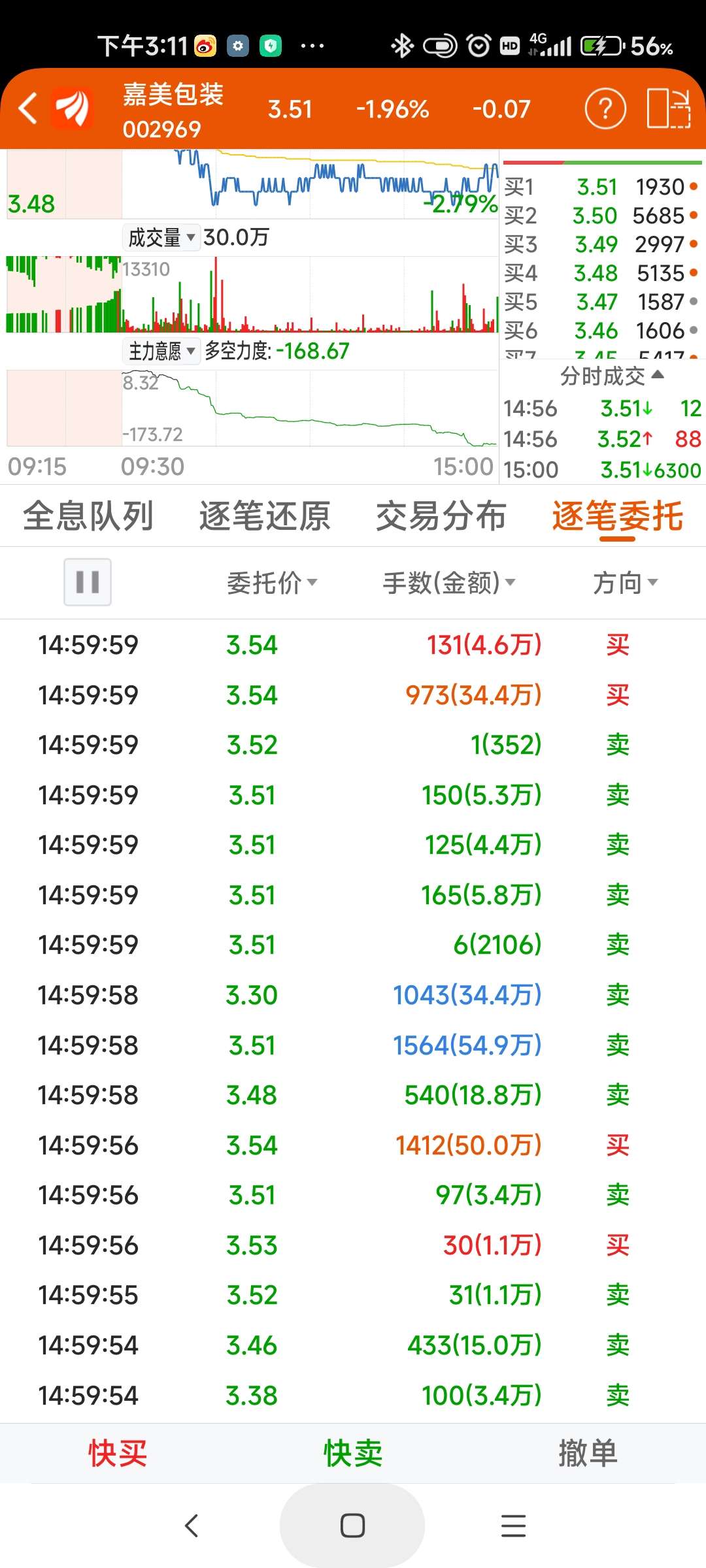Select order row 1043(34.4万) at 3.30
Screen dimensions: 706x1568
[353, 995]
